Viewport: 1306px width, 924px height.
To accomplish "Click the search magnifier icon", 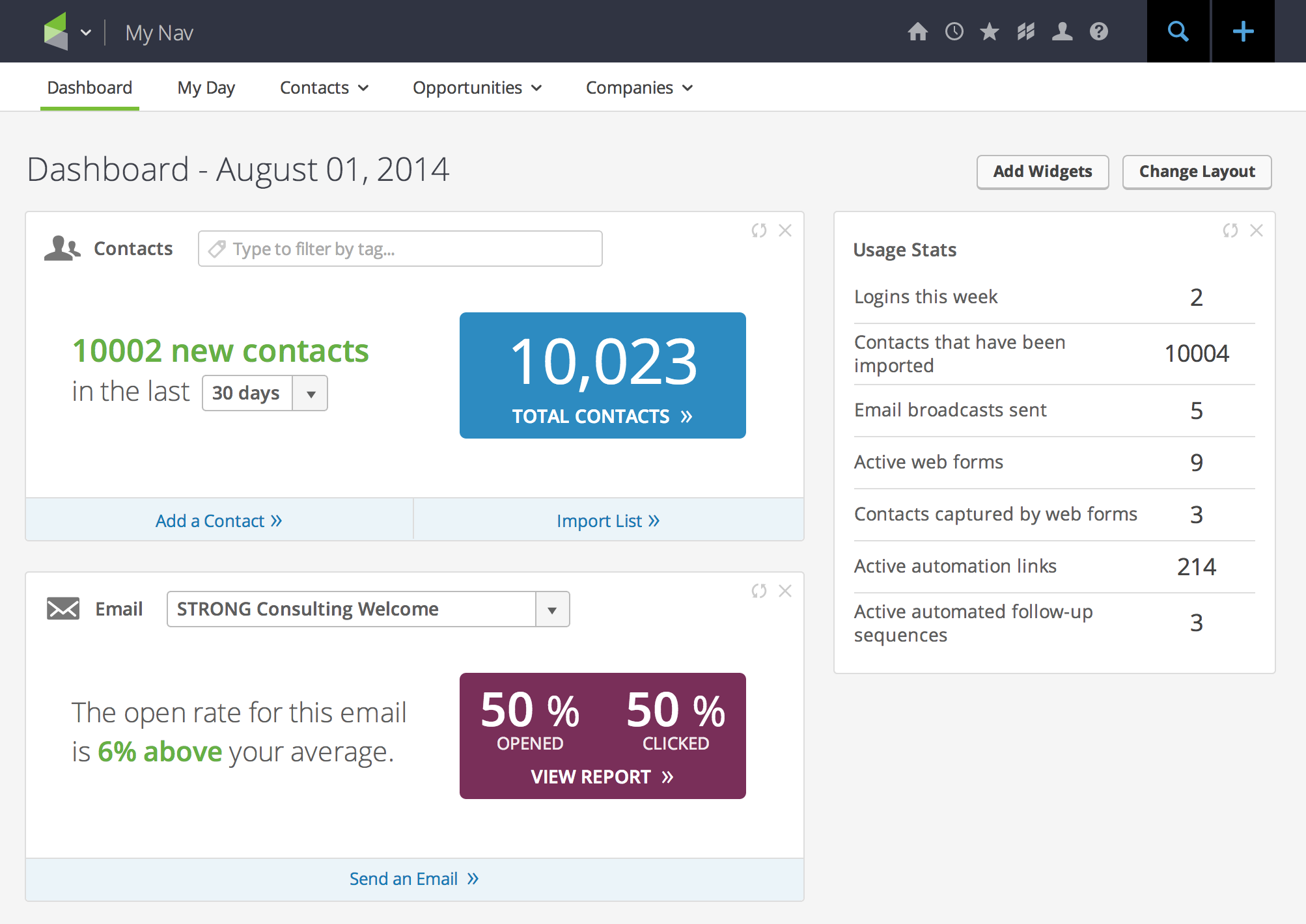I will coord(1177,31).
